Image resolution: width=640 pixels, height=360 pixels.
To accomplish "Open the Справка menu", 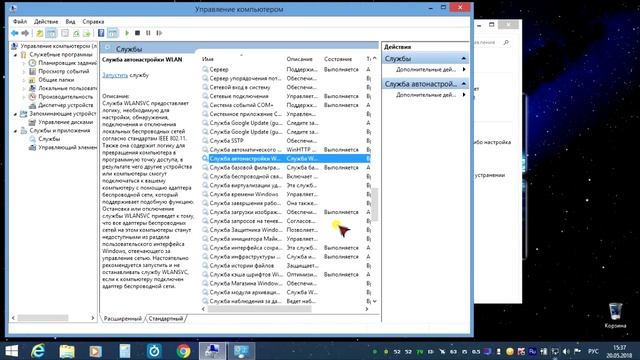I will click(x=93, y=22).
